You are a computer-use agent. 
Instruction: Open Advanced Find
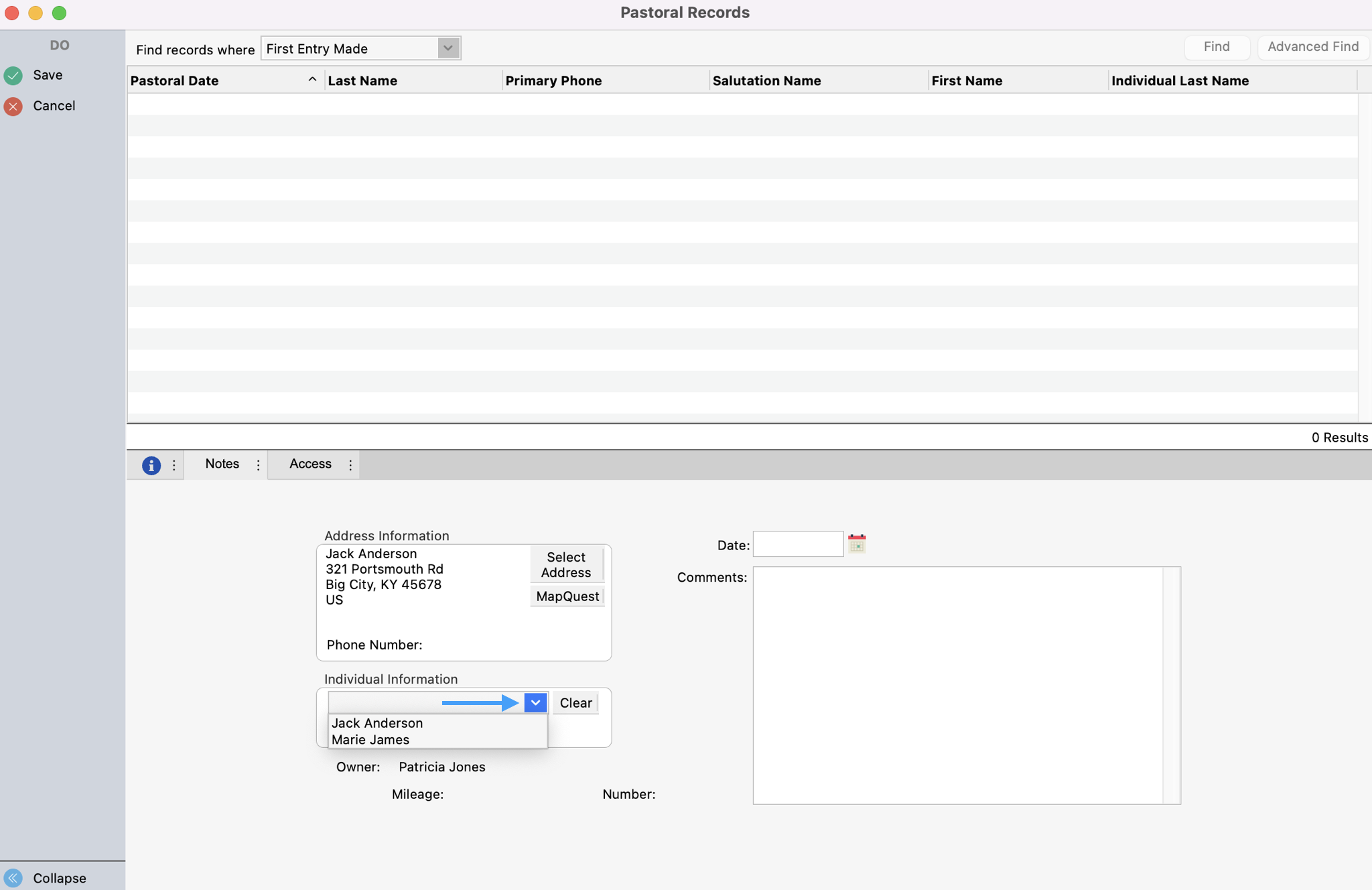(x=1312, y=46)
